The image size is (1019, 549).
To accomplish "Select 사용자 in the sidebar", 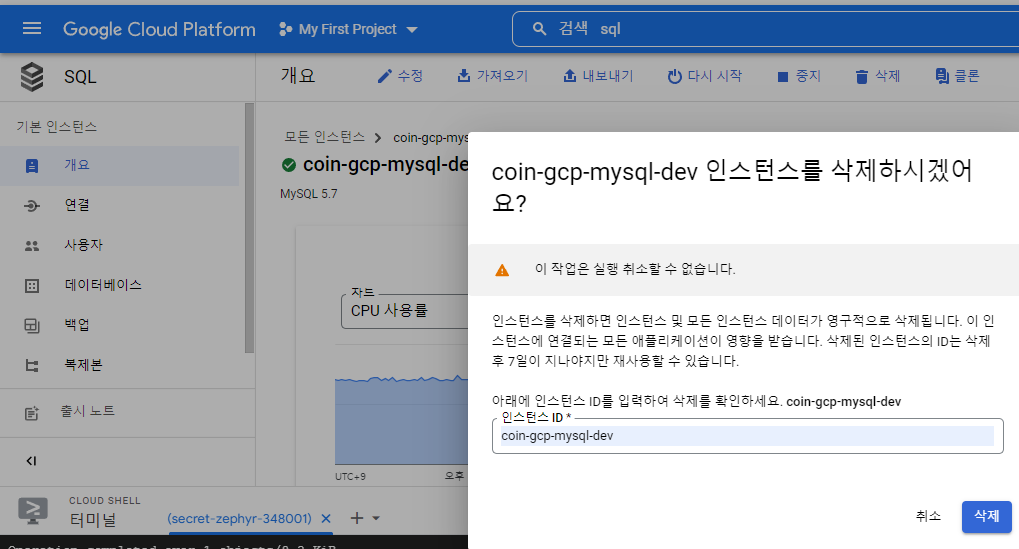I will (120, 246).
